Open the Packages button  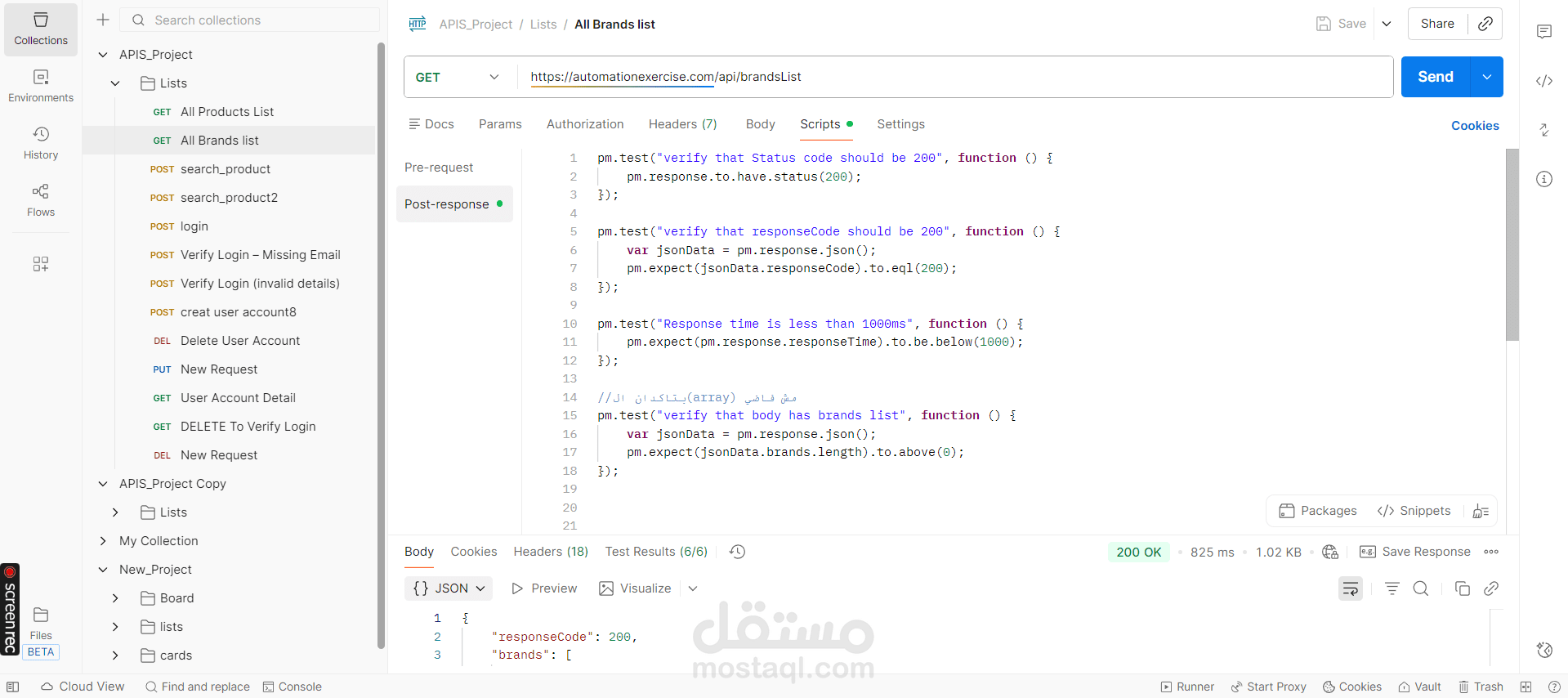1317,511
